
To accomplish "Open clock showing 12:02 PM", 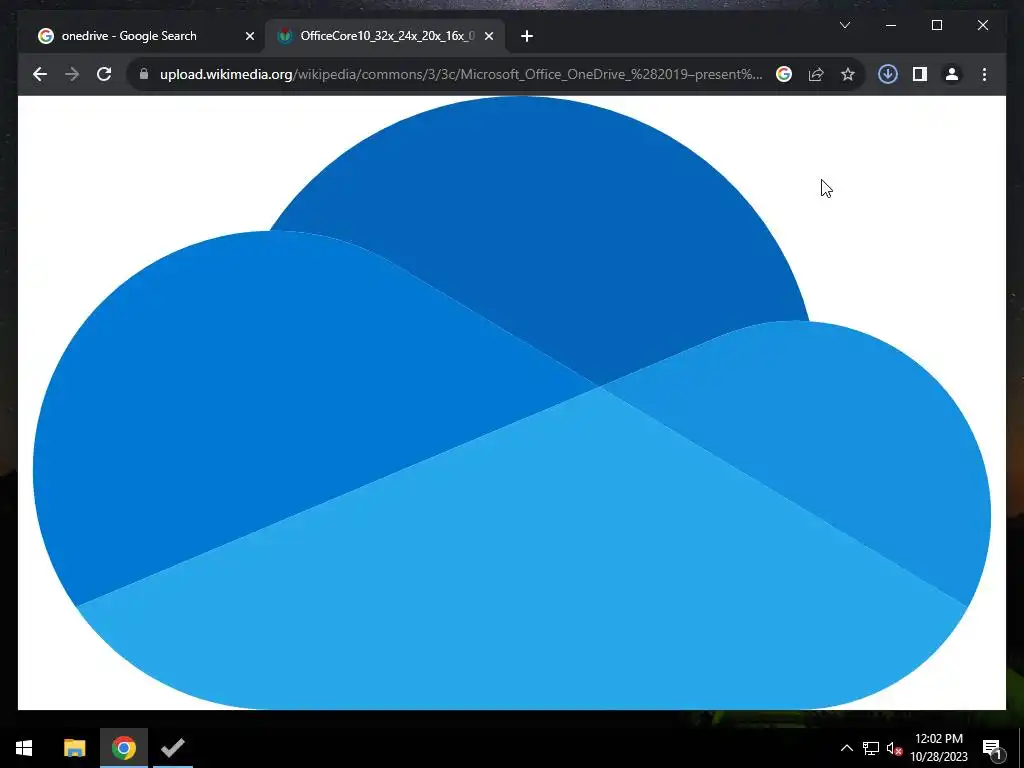I will pyautogui.click(x=938, y=748).
